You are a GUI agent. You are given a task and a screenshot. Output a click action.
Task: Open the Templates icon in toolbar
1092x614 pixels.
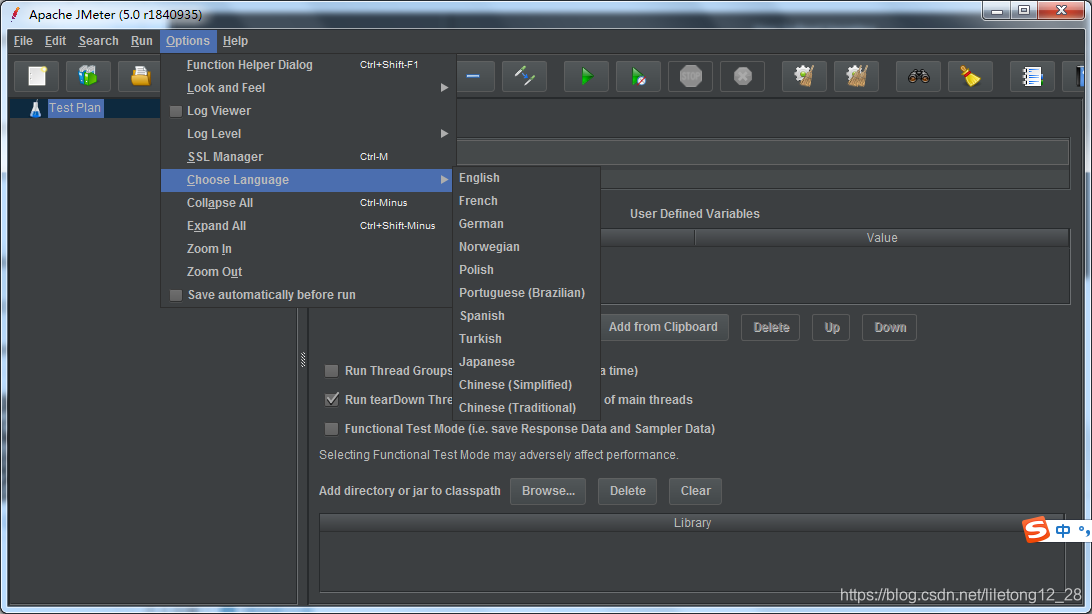[x=88, y=76]
